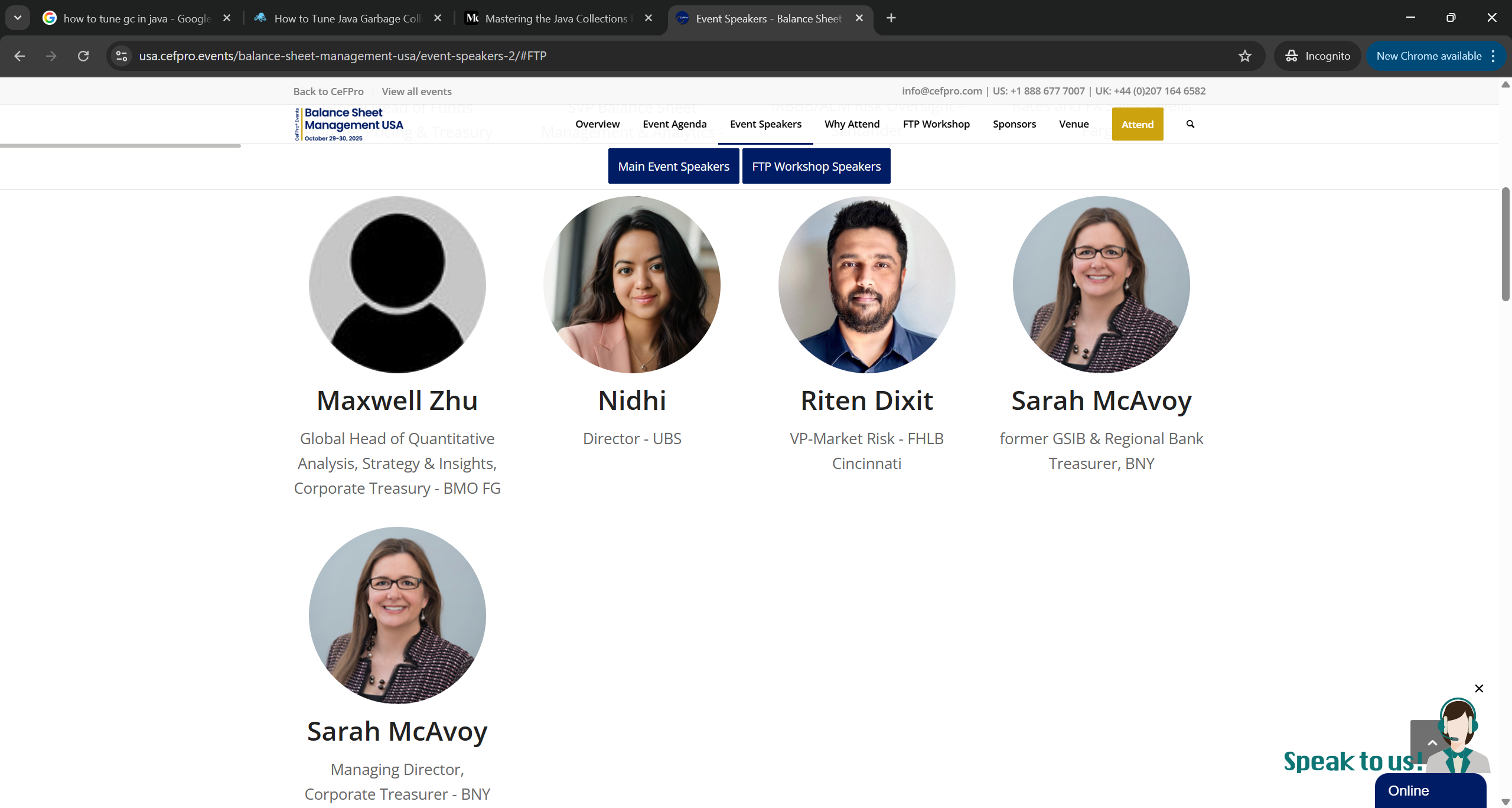The height and width of the screenshot is (808, 1512).
Task: Go back with the browser back arrow
Action: (19, 56)
